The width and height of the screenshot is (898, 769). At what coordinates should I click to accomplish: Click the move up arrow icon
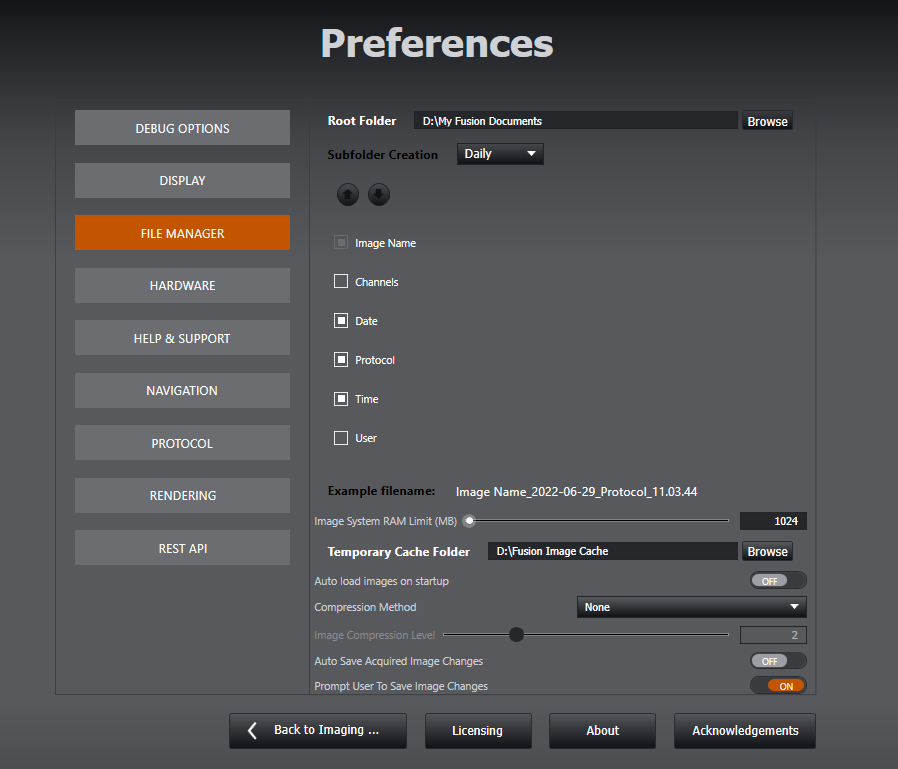click(347, 195)
